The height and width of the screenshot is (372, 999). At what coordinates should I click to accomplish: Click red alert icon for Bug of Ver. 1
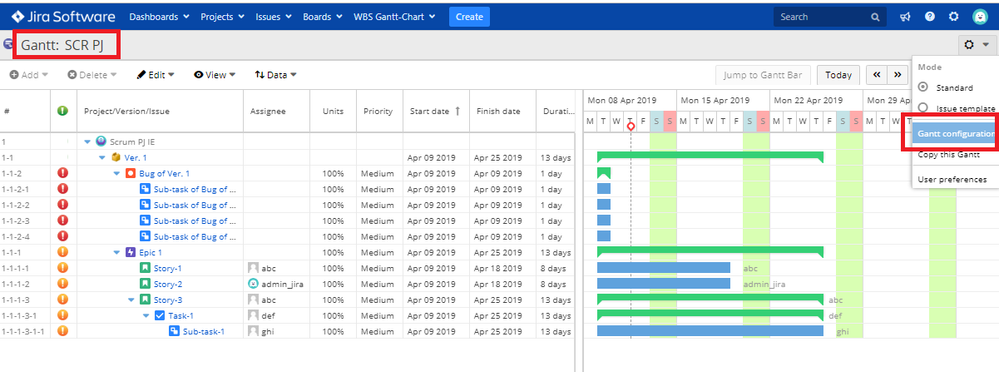[x=62, y=173]
